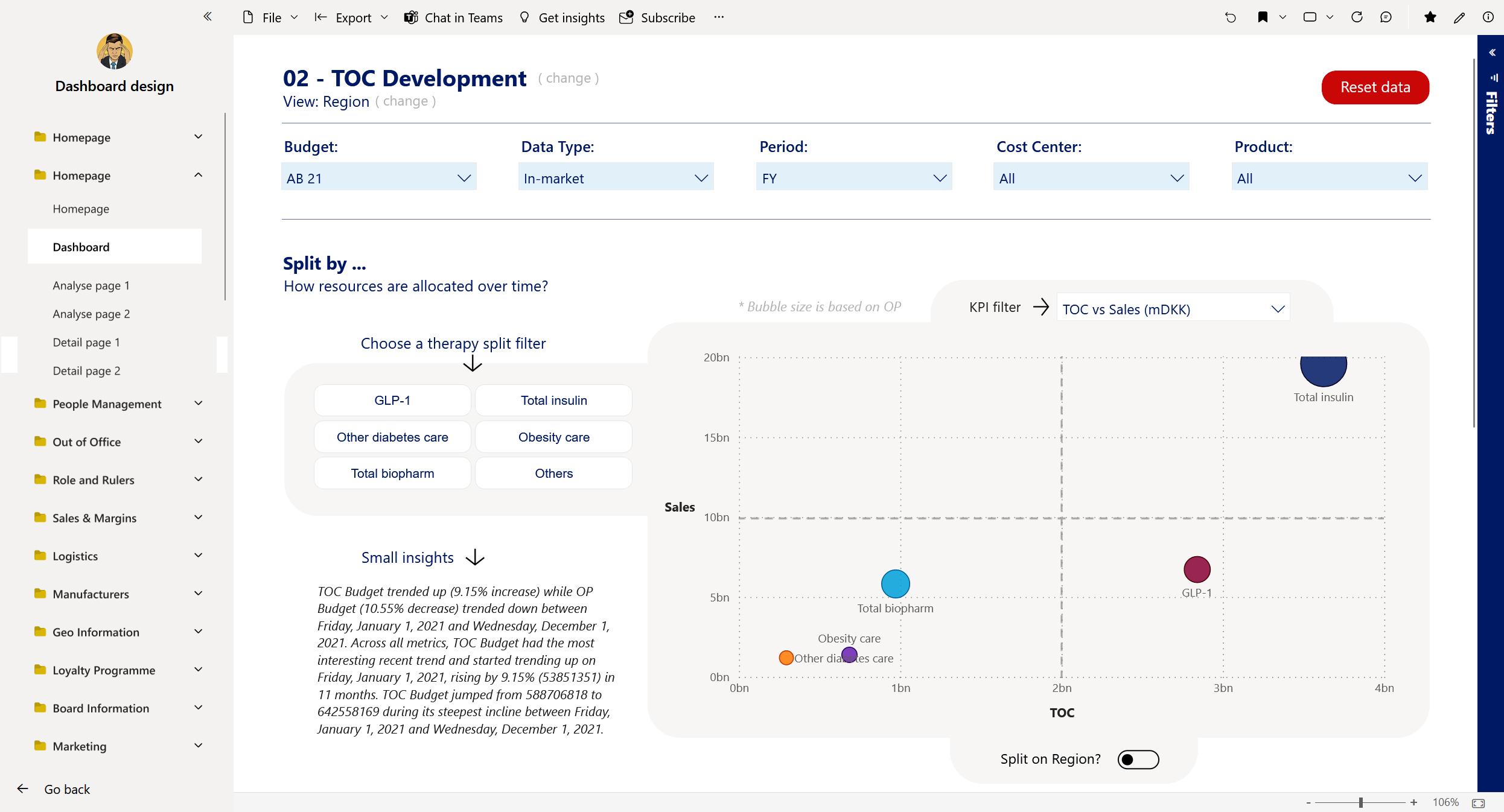Collapse the Homepage folder in the sidebar
Image resolution: width=1504 pixels, height=812 pixels.
tap(198, 174)
